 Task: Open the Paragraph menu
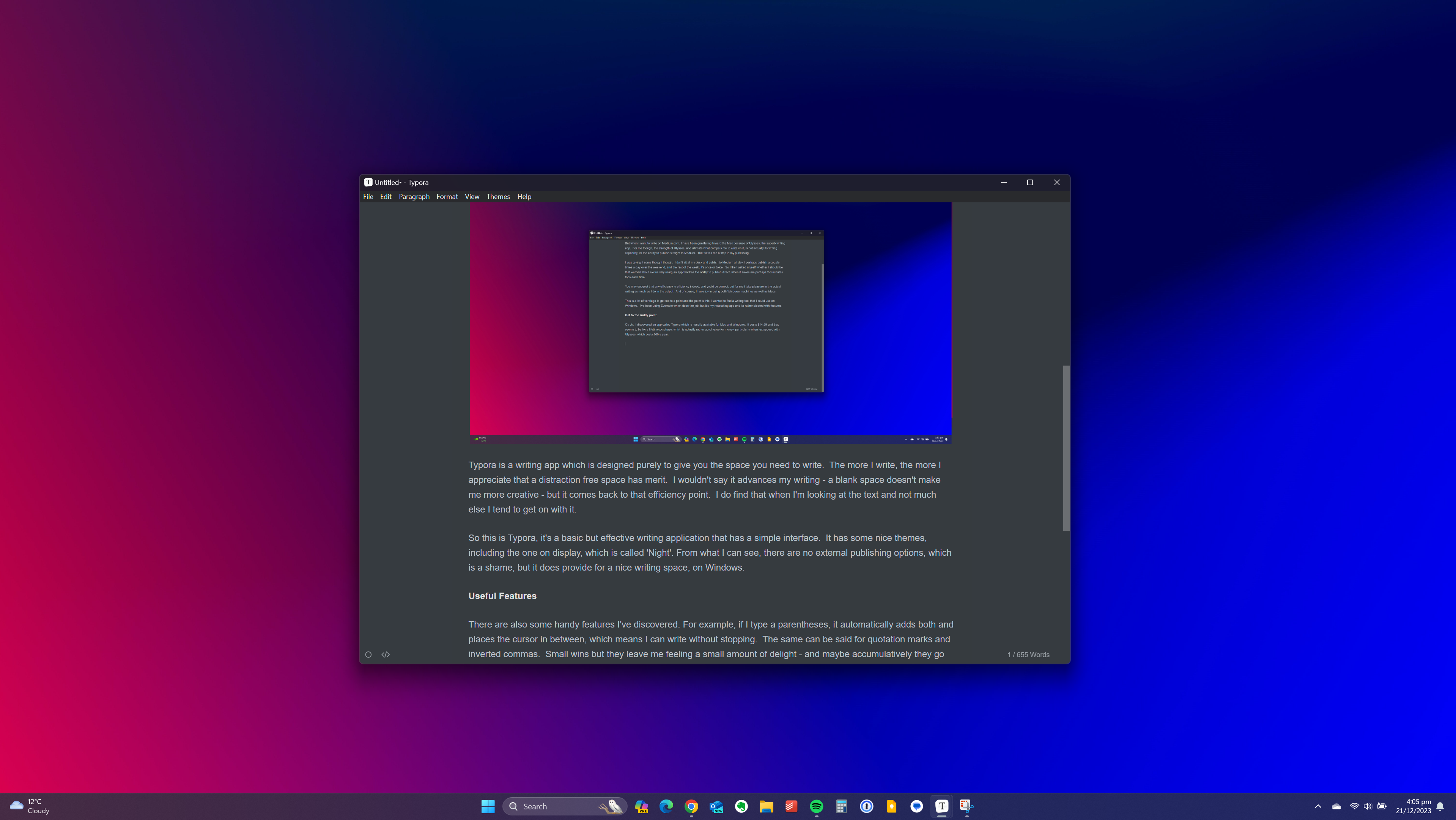(x=414, y=196)
